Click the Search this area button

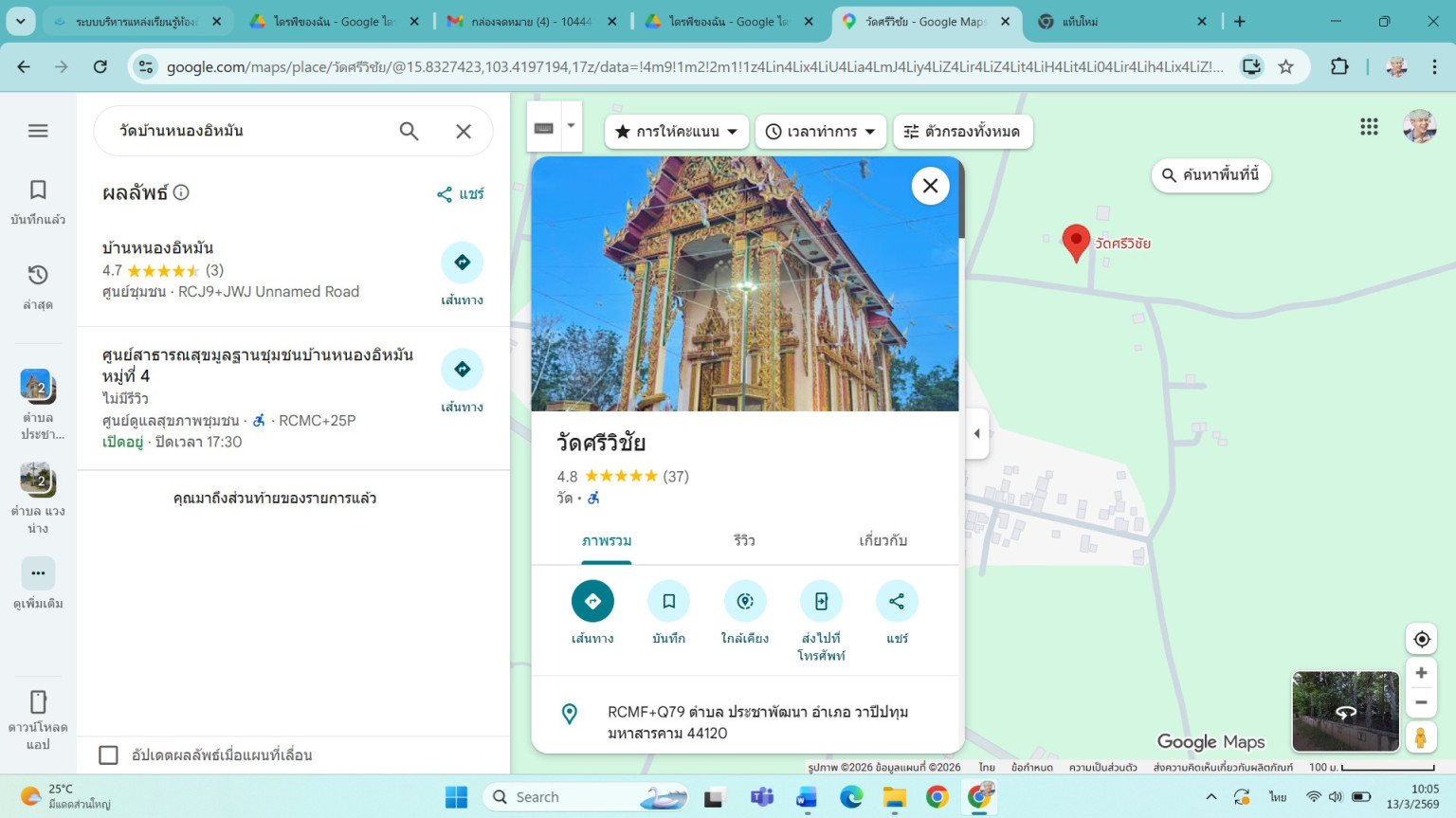coord(1211,175)
